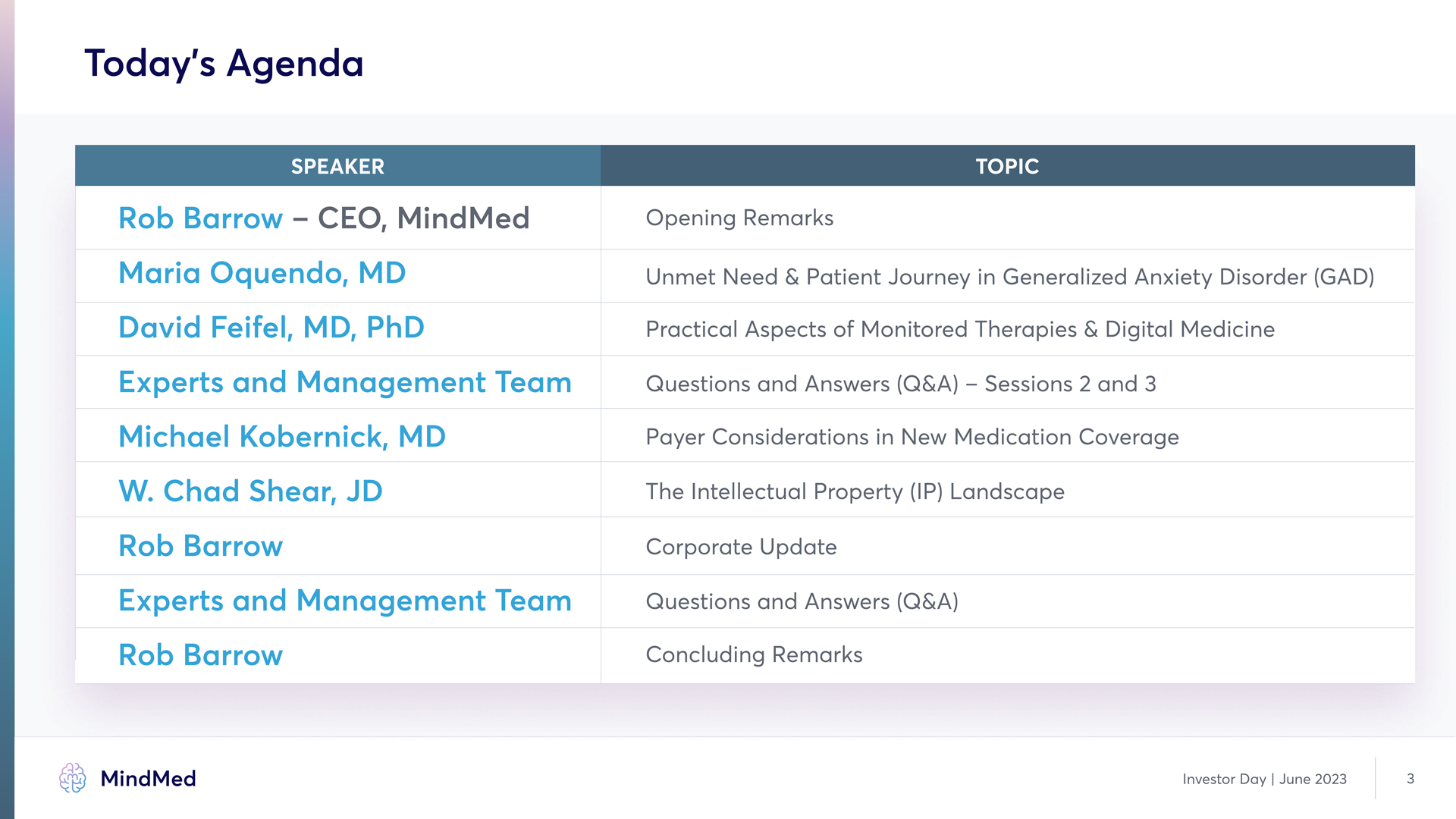Select Rob Barrow – CEO, MindMed speaker name
The width and height of the screenshot is (1456, 819).
324,218
